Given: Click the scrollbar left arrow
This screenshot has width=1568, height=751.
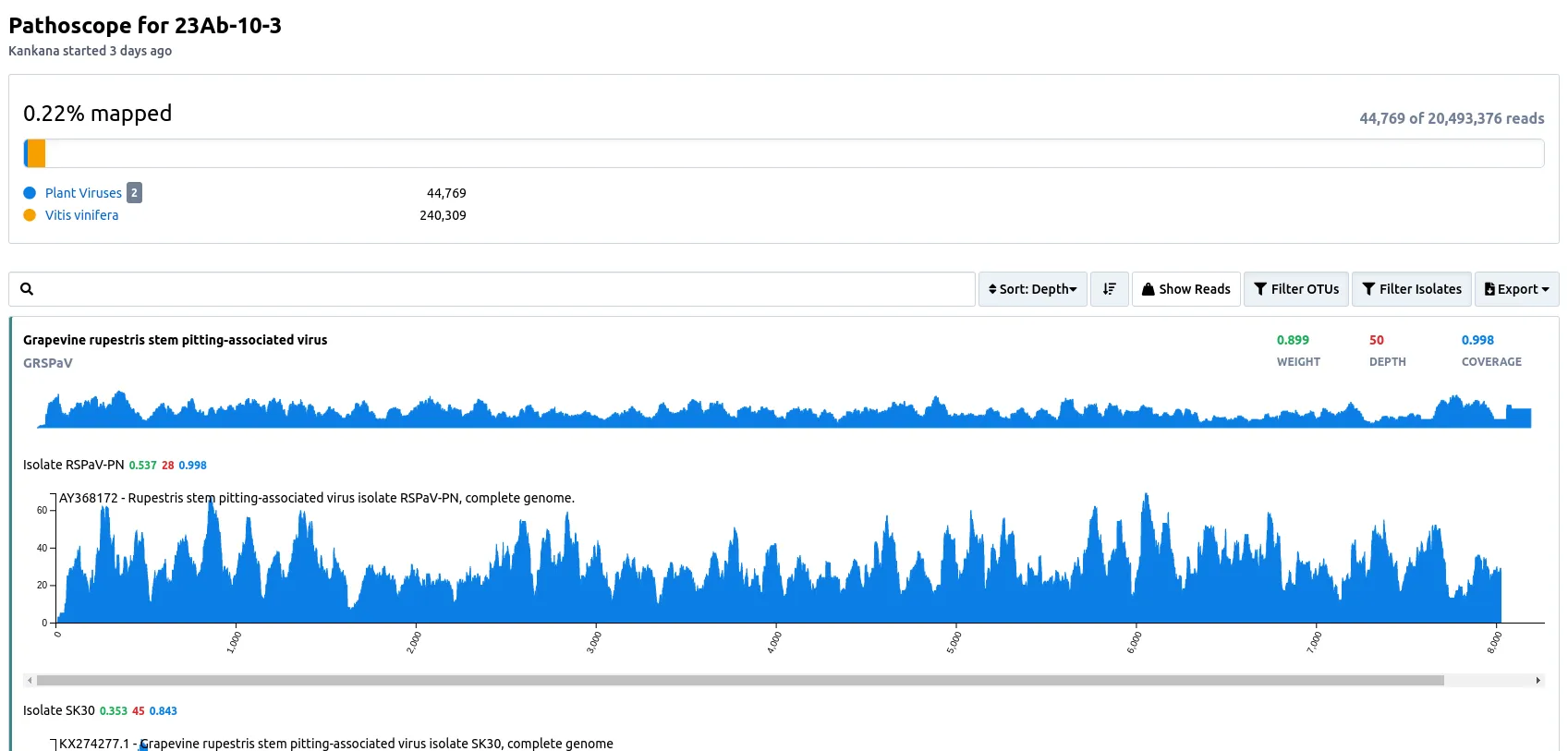Looking at the screenshot, I should pos(30,681).
